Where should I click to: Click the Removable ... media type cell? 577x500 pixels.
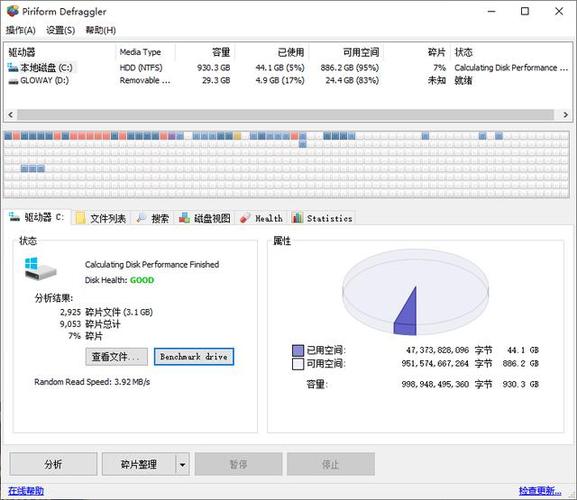pos(145,80)
